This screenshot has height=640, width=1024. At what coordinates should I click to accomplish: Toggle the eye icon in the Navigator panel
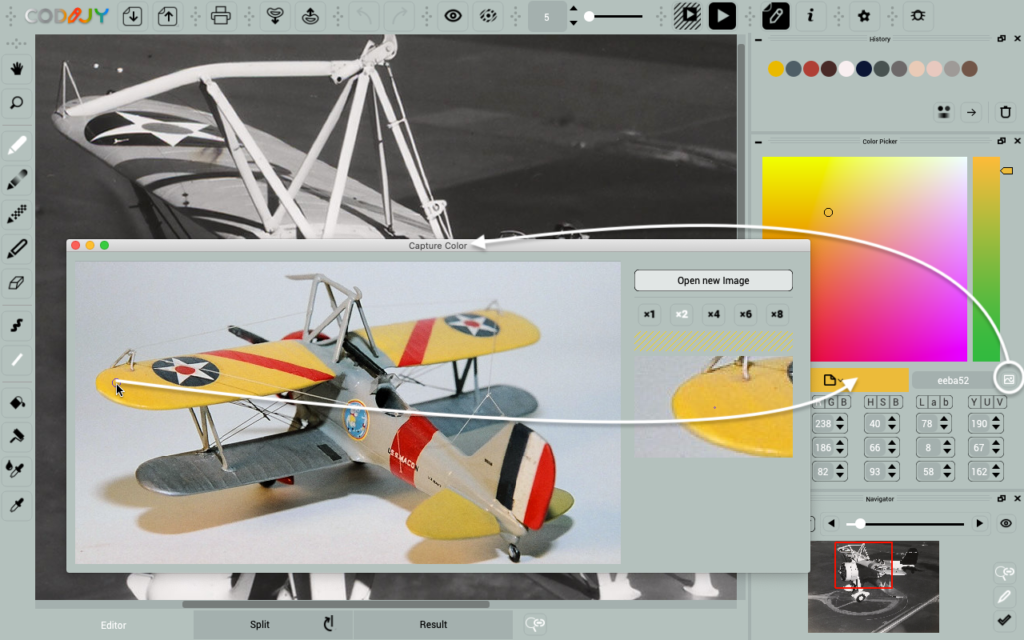pyautogui.click(x=1005, y=522)
